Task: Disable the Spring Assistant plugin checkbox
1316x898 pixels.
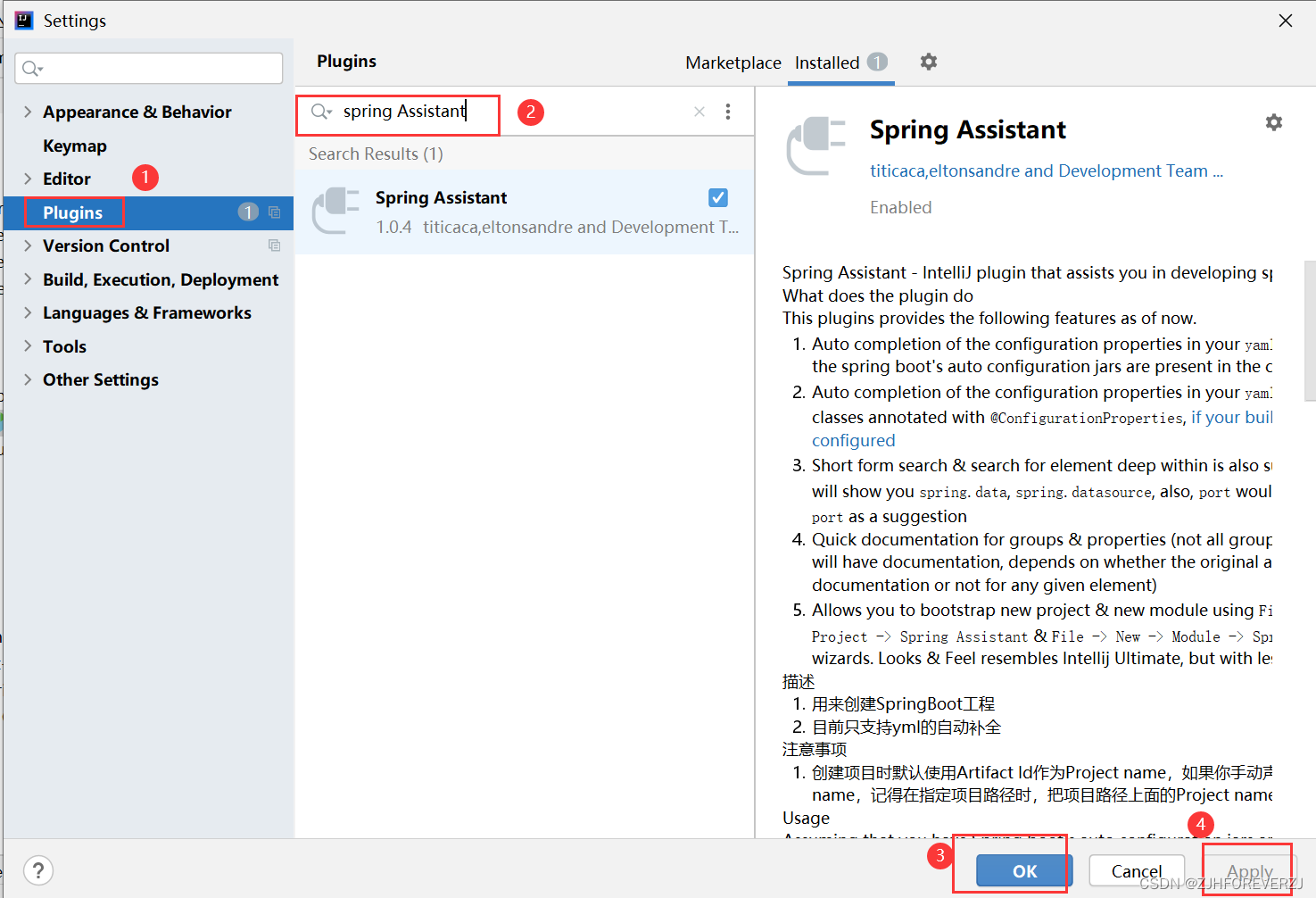Action: point(718,197)
